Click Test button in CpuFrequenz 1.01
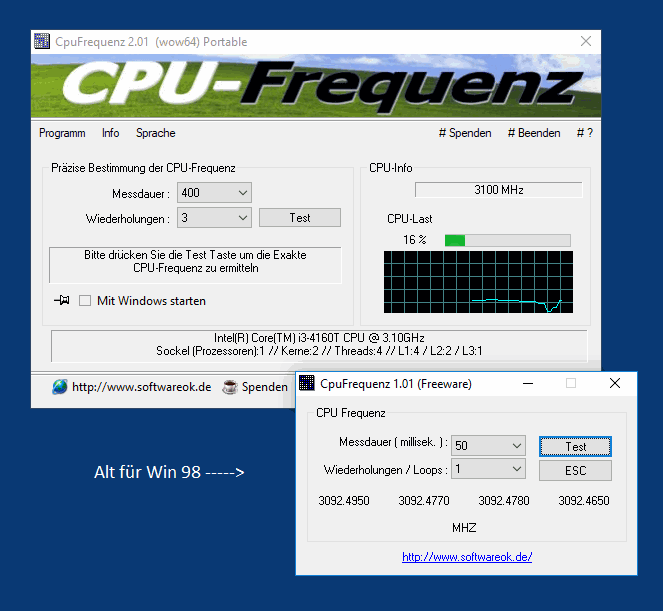 [575, 447]
